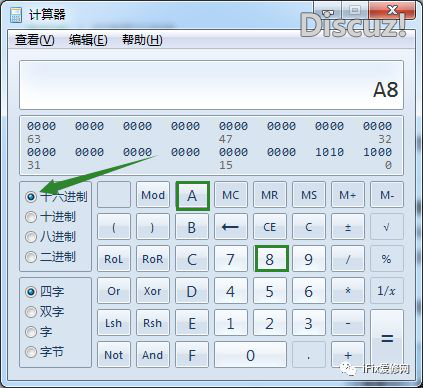Screen dimensions: 423x388
Task: Click the MS memory store button
Action: [309, 195]
